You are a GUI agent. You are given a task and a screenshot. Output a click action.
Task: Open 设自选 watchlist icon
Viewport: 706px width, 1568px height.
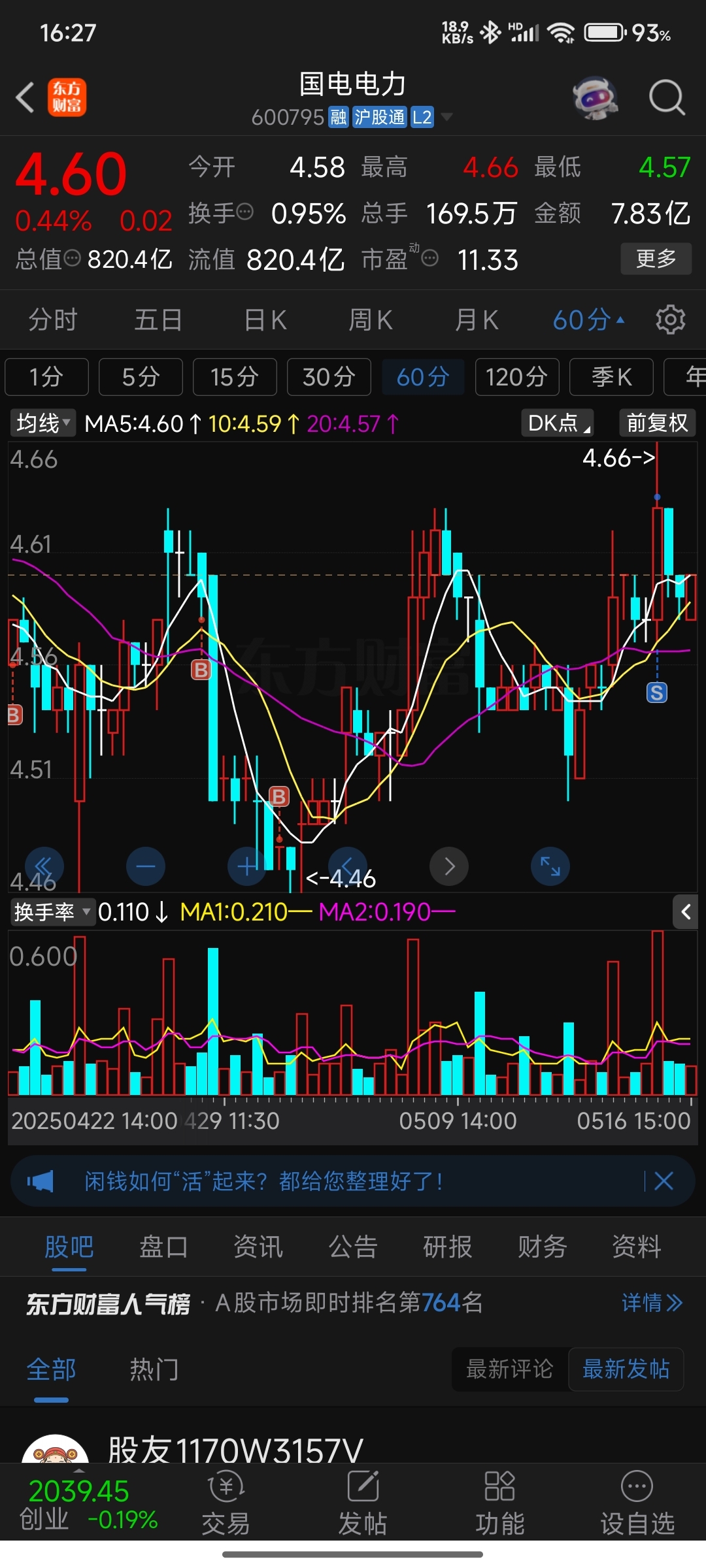tap(637, 1503)
